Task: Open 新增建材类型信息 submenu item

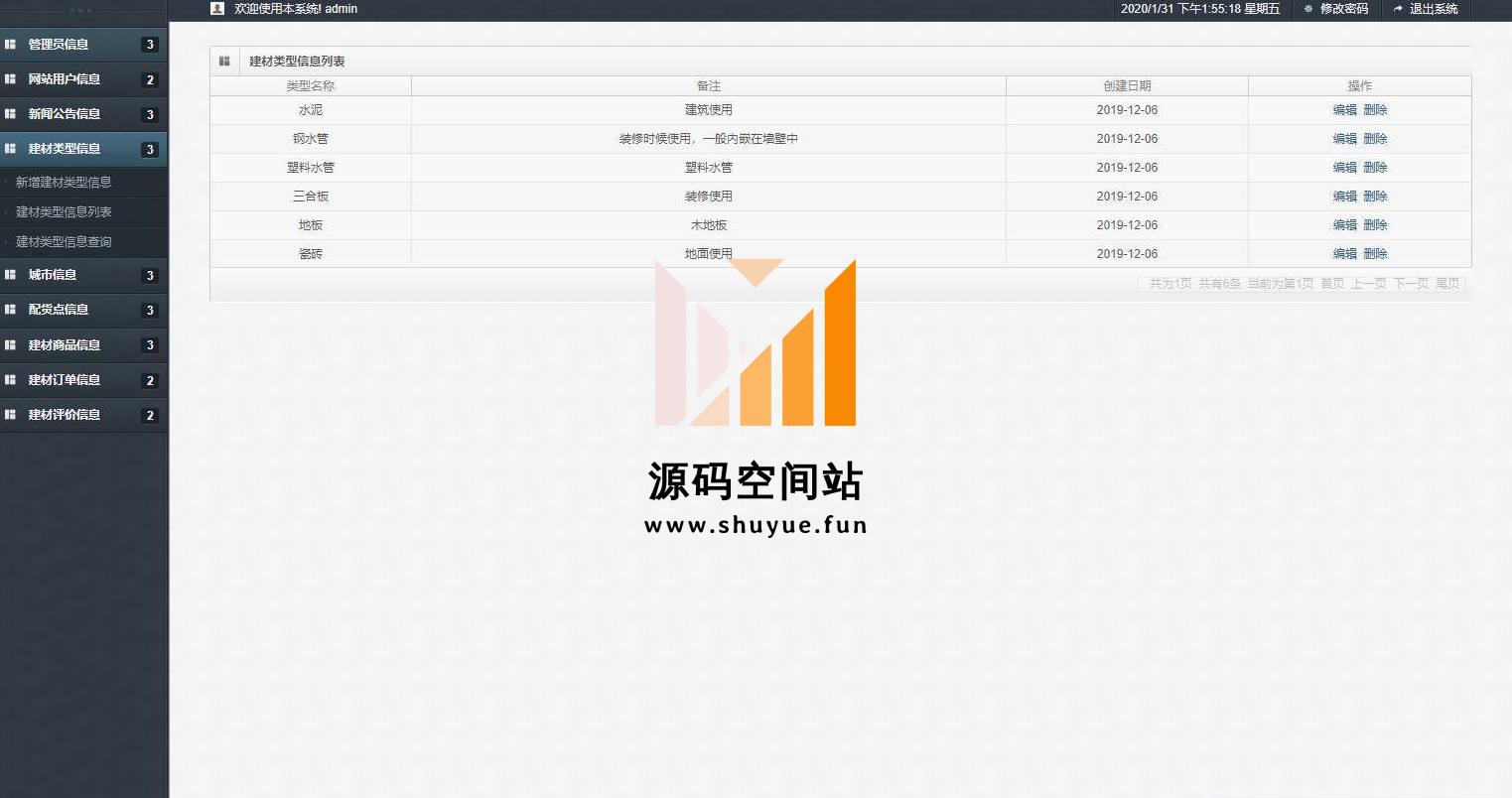Action: pos(64,183)
